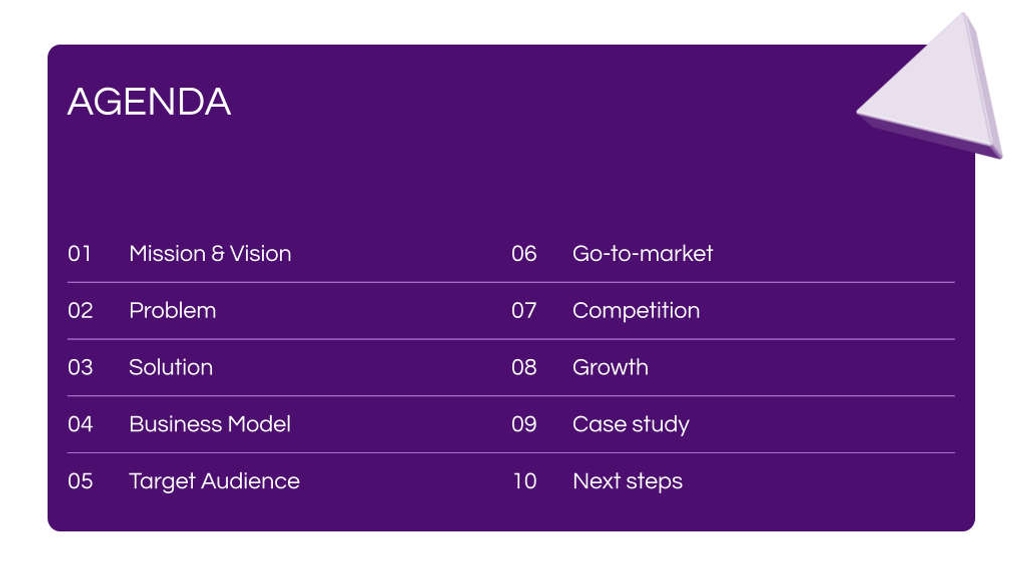
Task: Select the number 03 label
Action: pyautogui.click(x=80, y=368)
